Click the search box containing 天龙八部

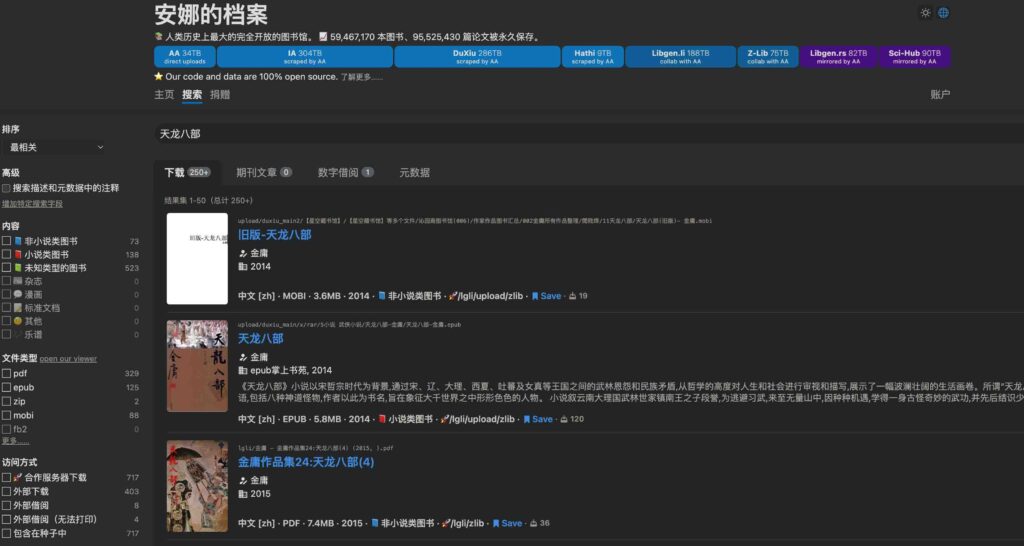click(580, 133)
